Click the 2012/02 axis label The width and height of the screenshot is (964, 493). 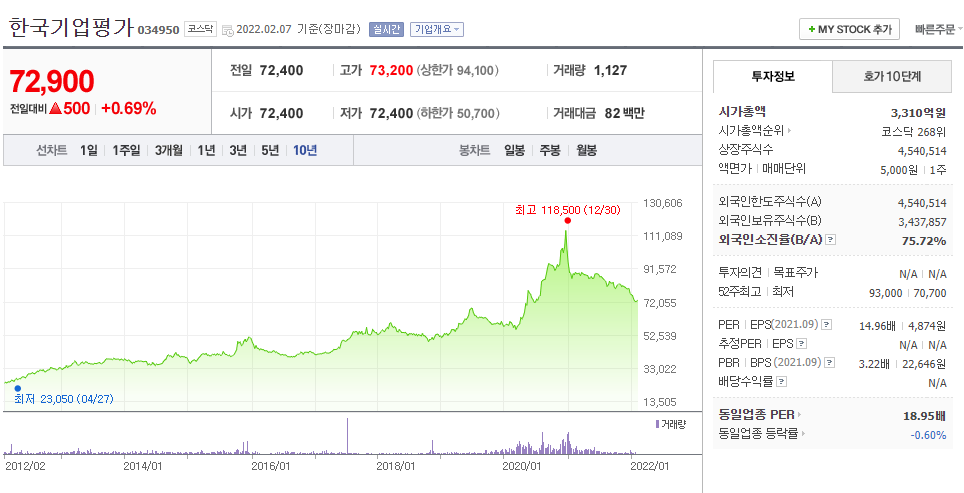click(24, 467)
